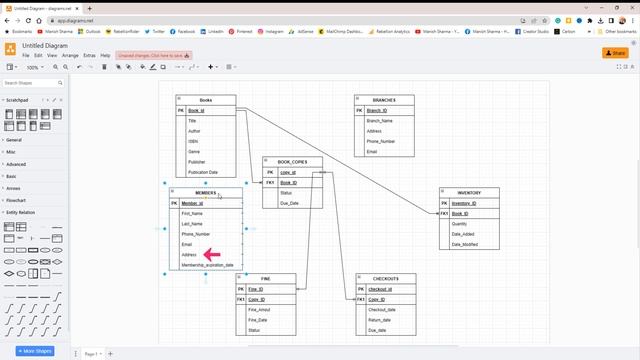Toggle collapse icon on FINE table
The width and height of the screenshot is (640, 360).
click(x=239, y=277)
